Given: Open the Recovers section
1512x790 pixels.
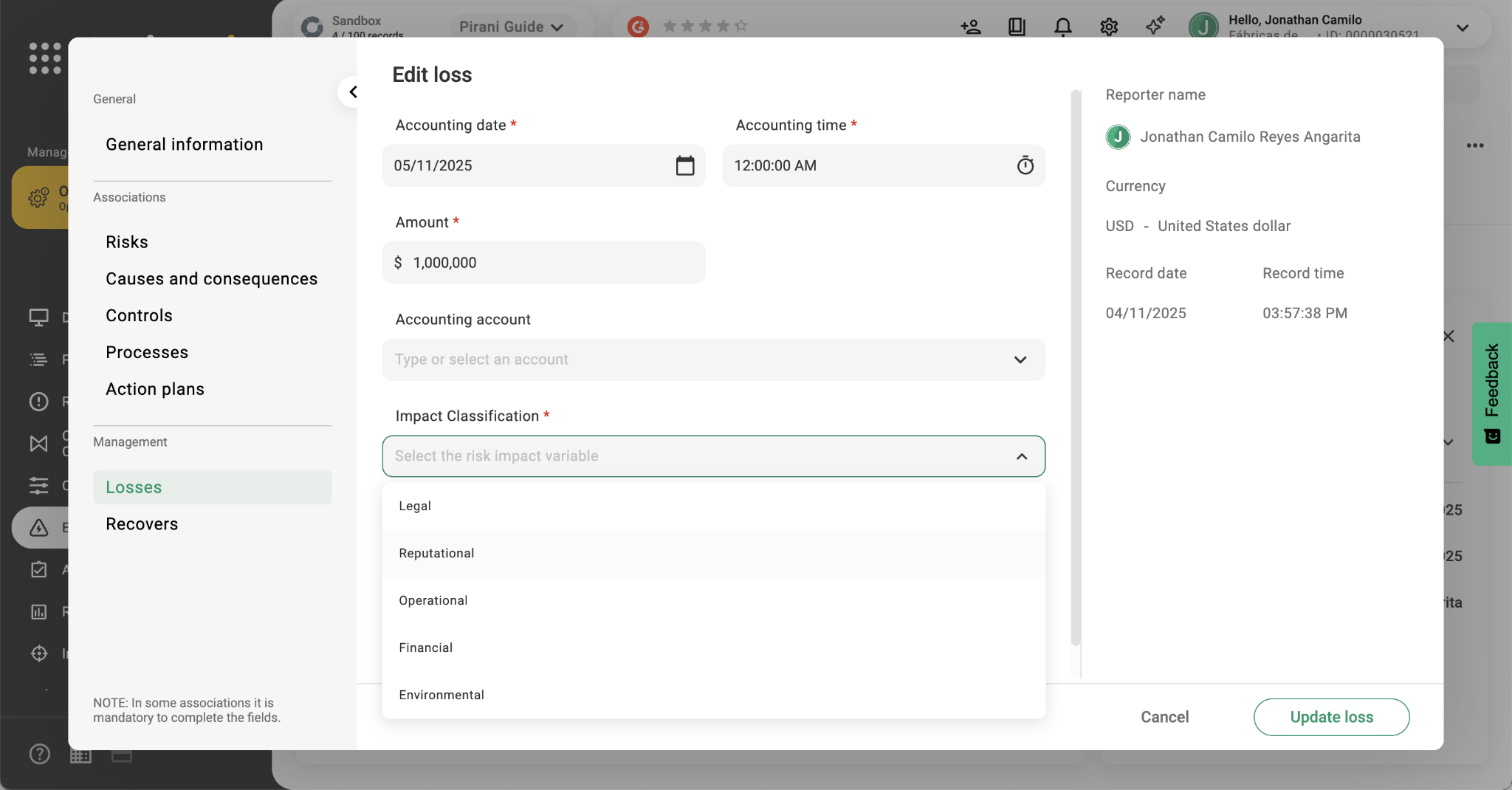Looking at the screenshot, I should pyautogui.click(x=142, y=524).
